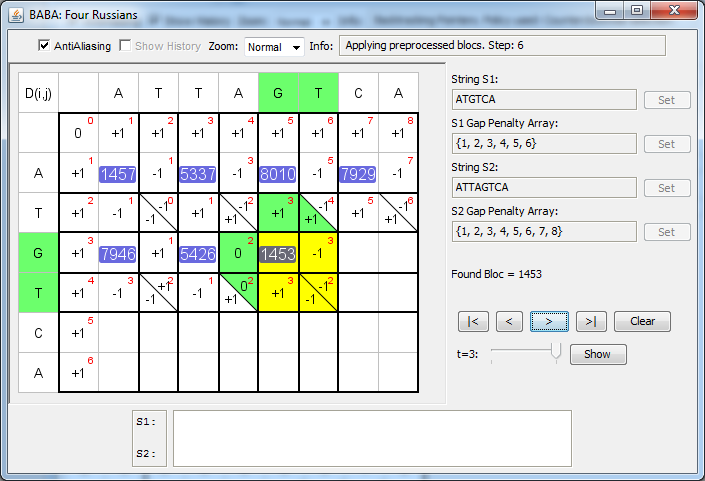Advance to next step

click(548, 321)
